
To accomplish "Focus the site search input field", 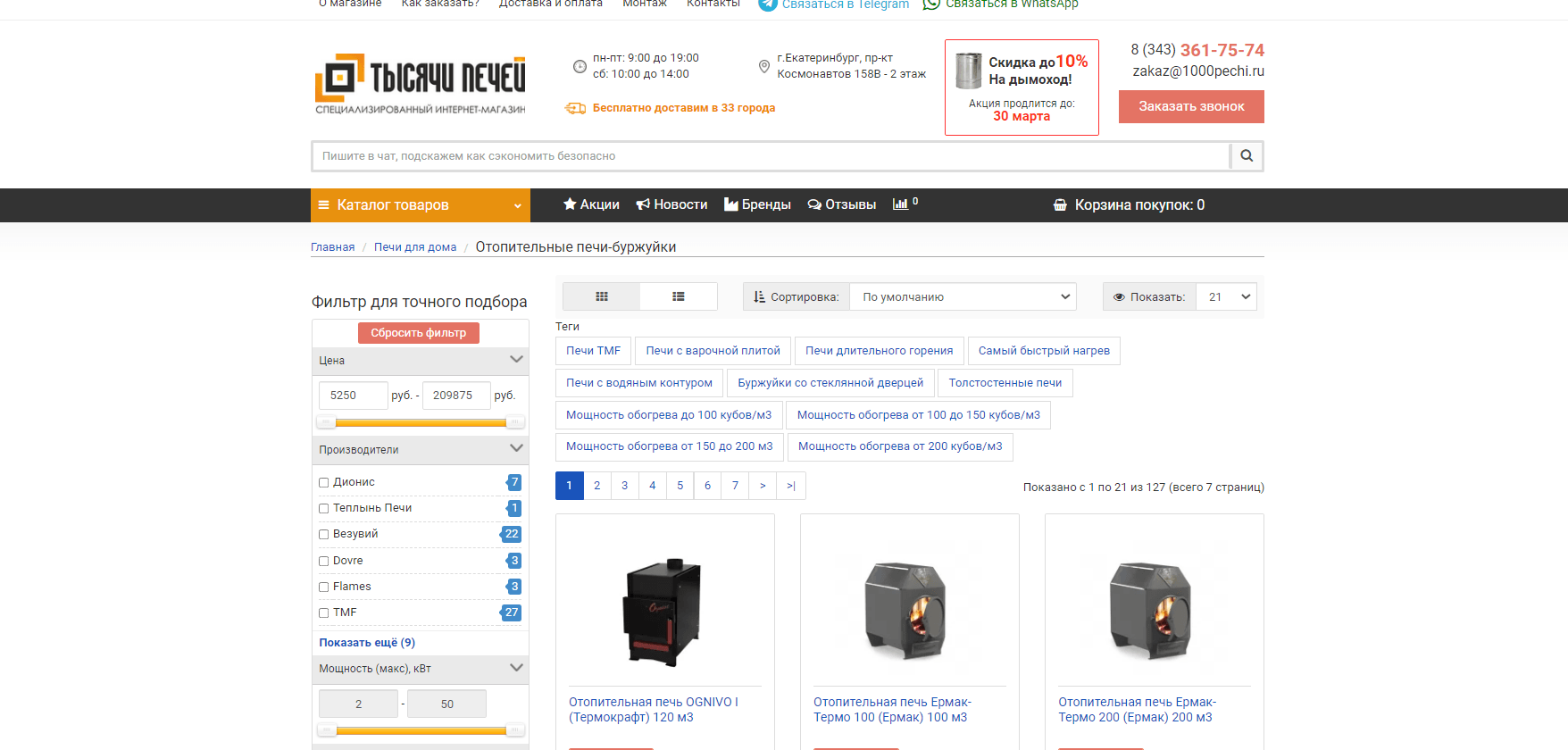I will point(771,156).
